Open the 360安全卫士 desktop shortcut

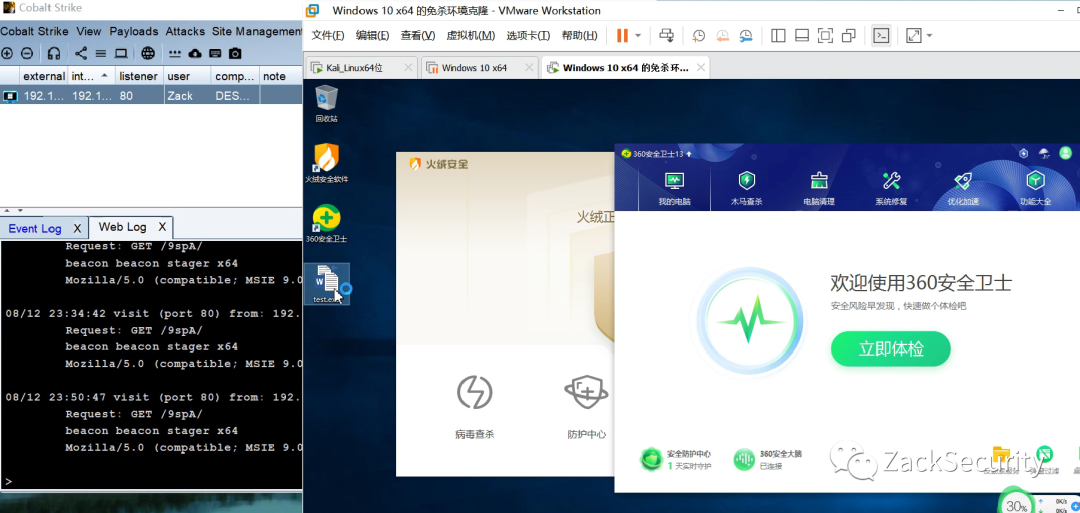[326, 224]
